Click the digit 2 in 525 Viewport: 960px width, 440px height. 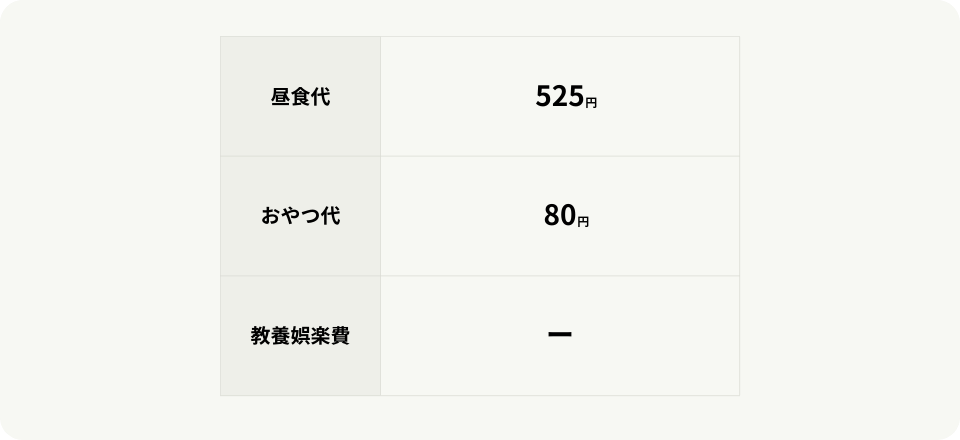pyautogui.click(x=559, y=96)
